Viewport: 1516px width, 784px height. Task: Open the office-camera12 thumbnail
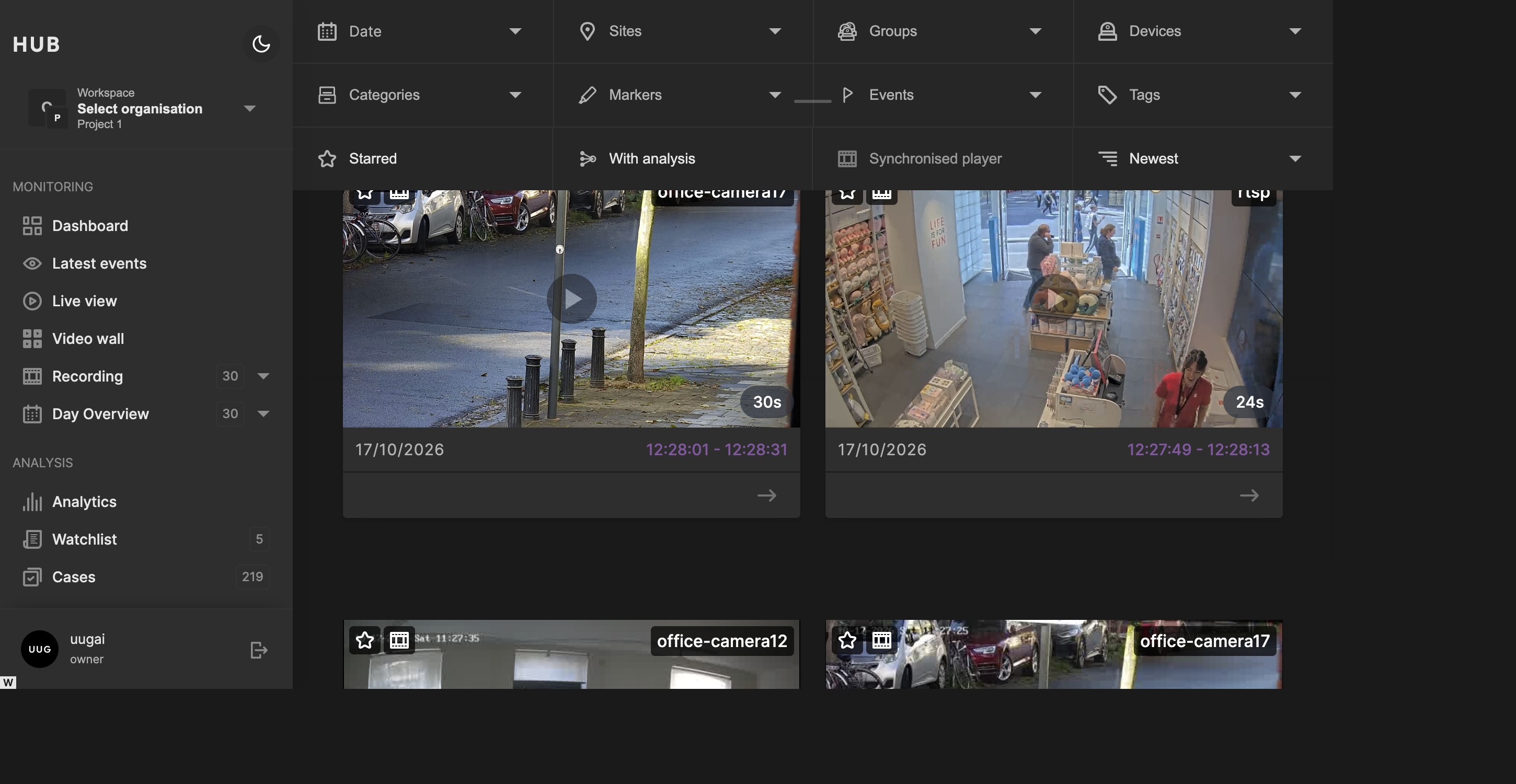coord(571,654)
